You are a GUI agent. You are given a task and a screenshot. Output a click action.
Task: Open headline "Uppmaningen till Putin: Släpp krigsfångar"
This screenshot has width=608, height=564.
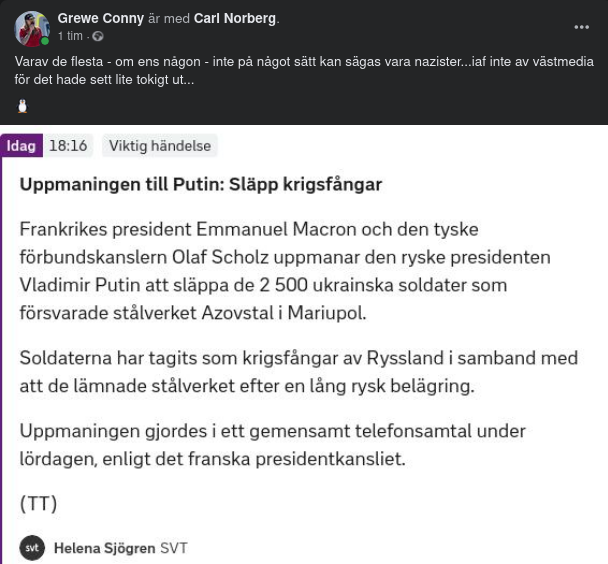tap(200, 185)
